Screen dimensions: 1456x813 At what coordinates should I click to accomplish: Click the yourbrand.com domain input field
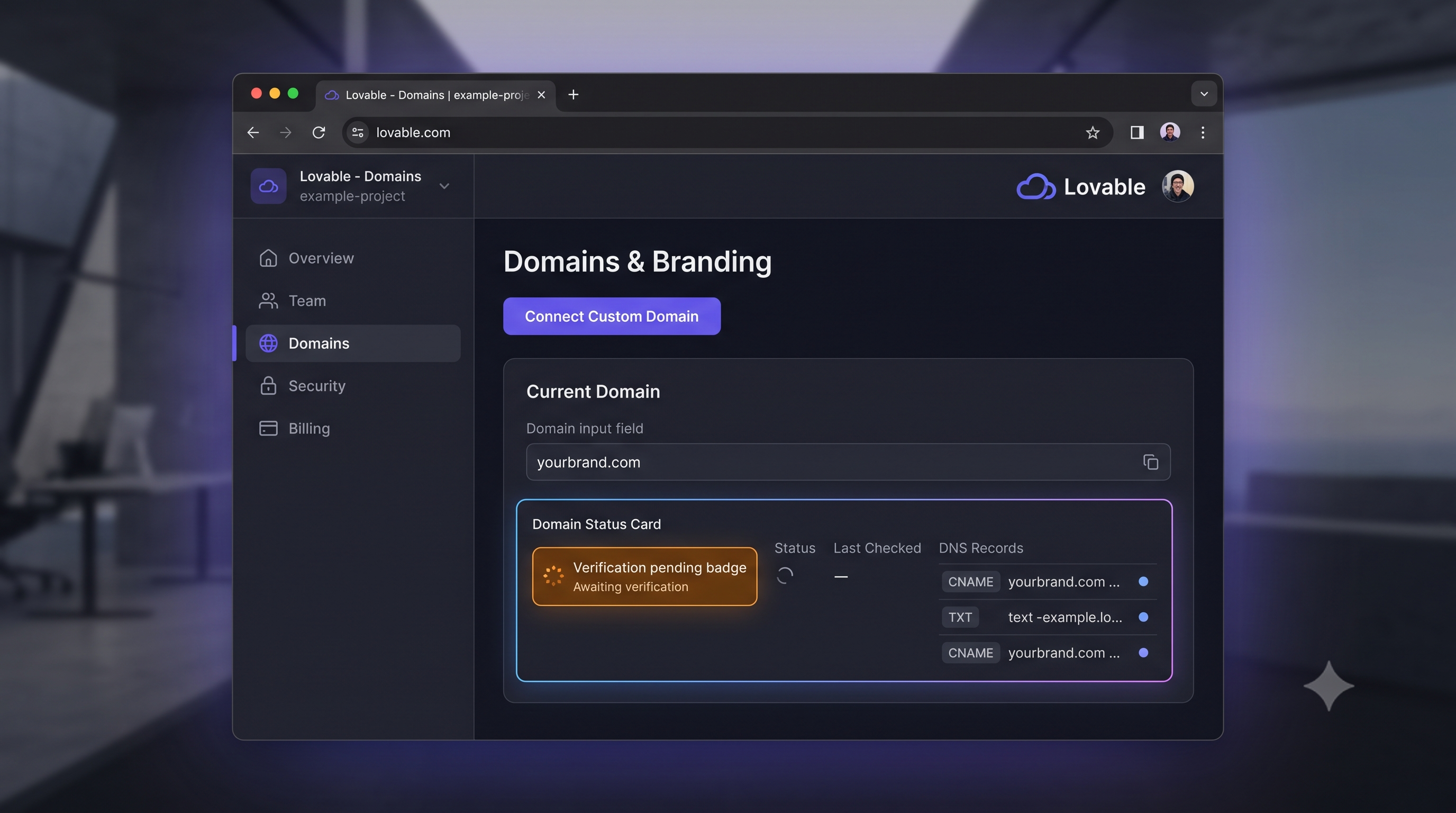point(848,462)
